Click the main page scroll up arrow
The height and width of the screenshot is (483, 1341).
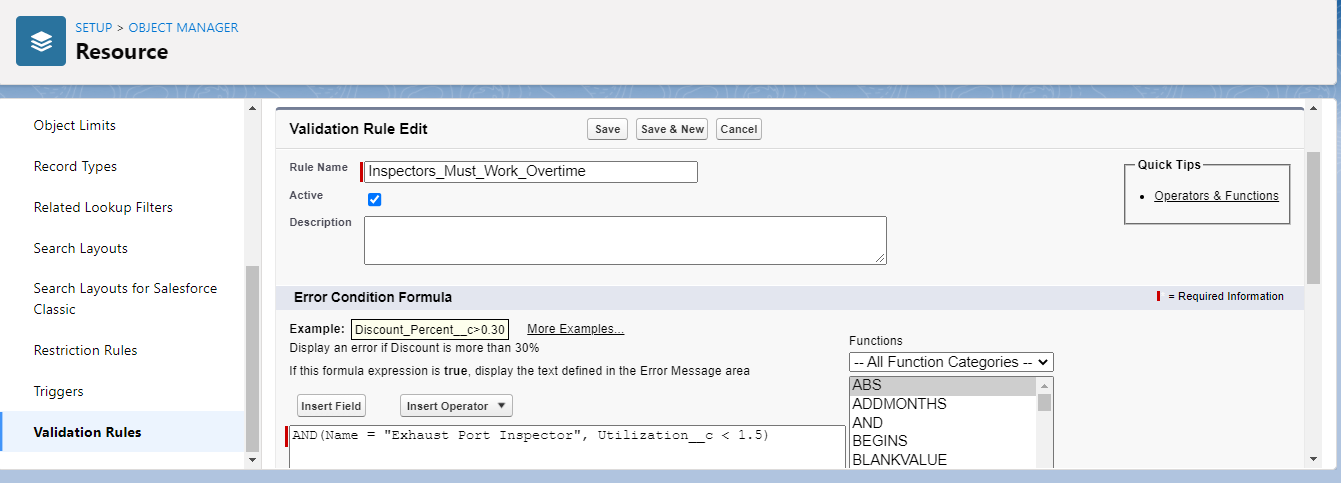pyautogui.click(x=1313, y=108)
